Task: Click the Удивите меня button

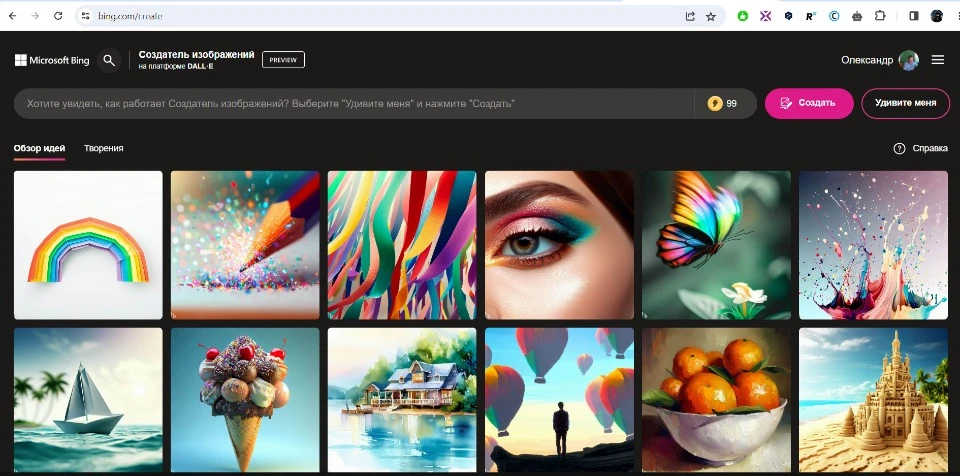Action: click(x=905, y=103)
